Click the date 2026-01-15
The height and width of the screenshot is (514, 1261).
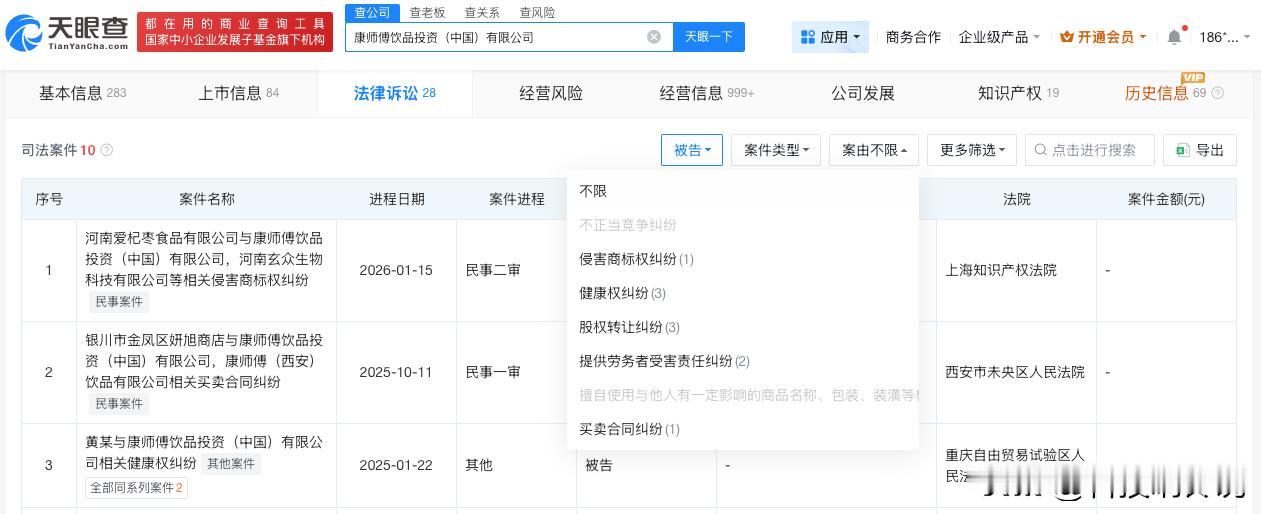[x=396, y=270]
